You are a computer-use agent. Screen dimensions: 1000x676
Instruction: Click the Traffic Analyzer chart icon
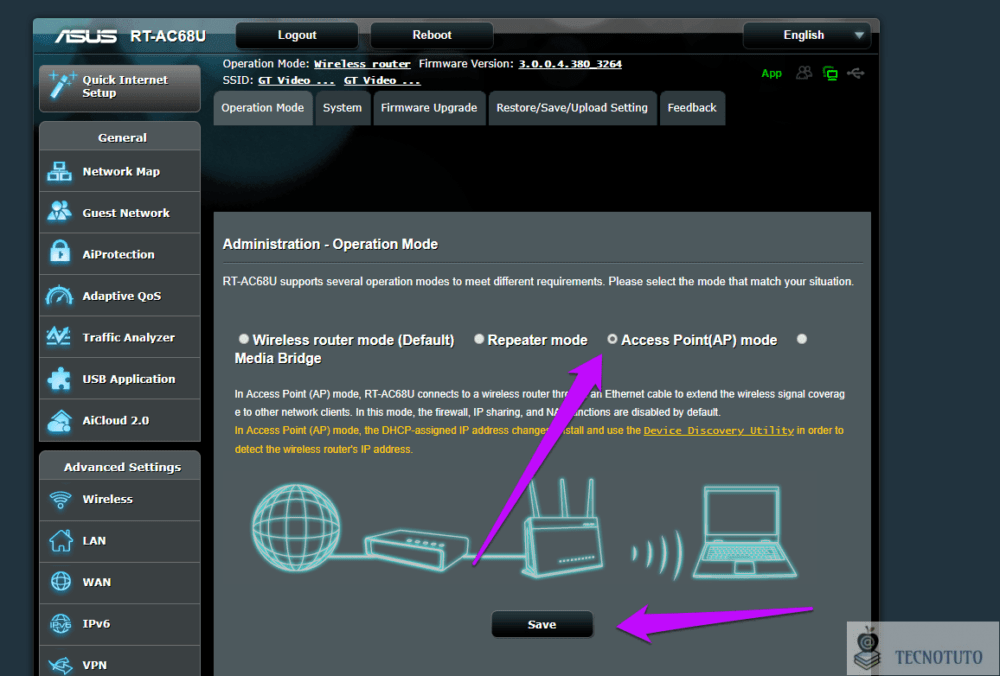tap(59, 336)
